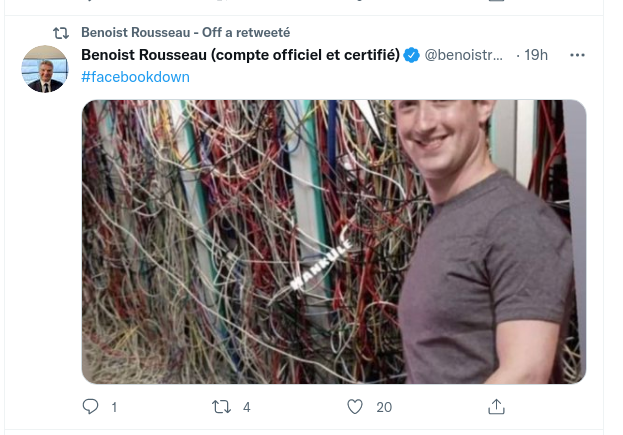Click the reply count number 1
This screenshot has height=435, width=623.
pyautogui.click(x=114, y=407)
